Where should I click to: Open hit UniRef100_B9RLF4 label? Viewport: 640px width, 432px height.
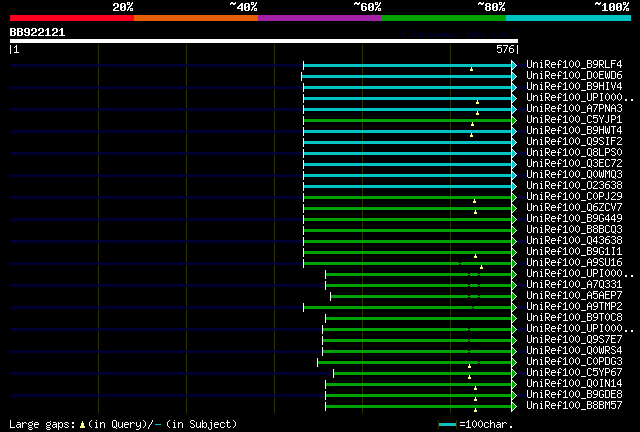[x=574, y=65]
